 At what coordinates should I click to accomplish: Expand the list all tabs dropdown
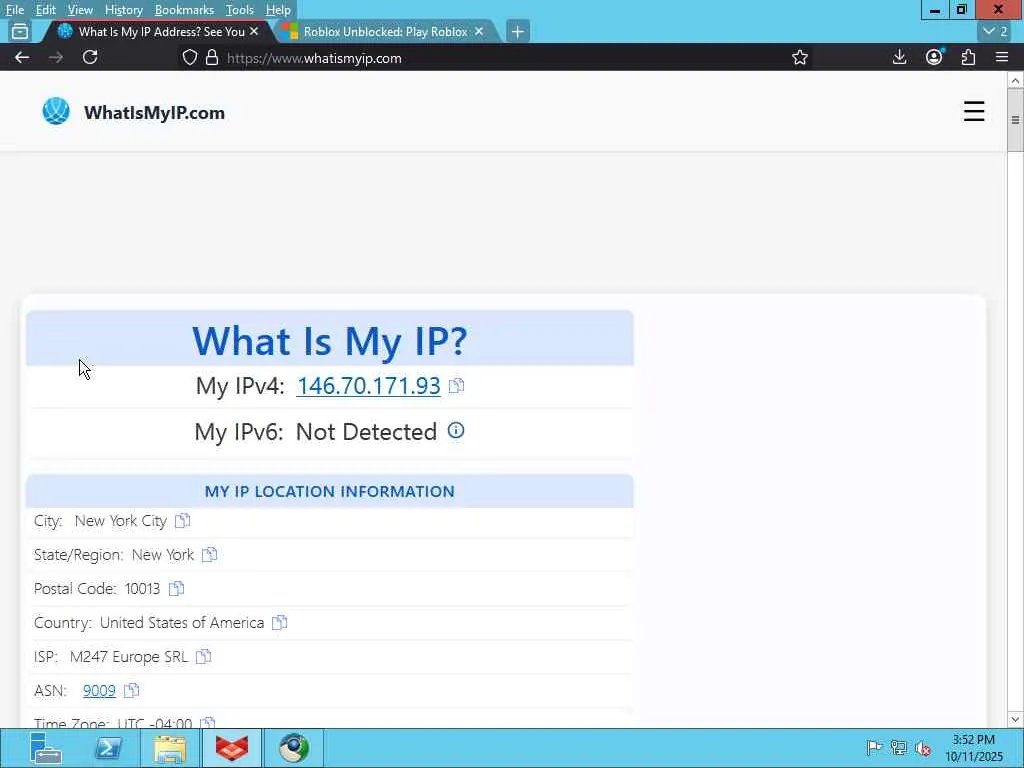tap(995, 31)
